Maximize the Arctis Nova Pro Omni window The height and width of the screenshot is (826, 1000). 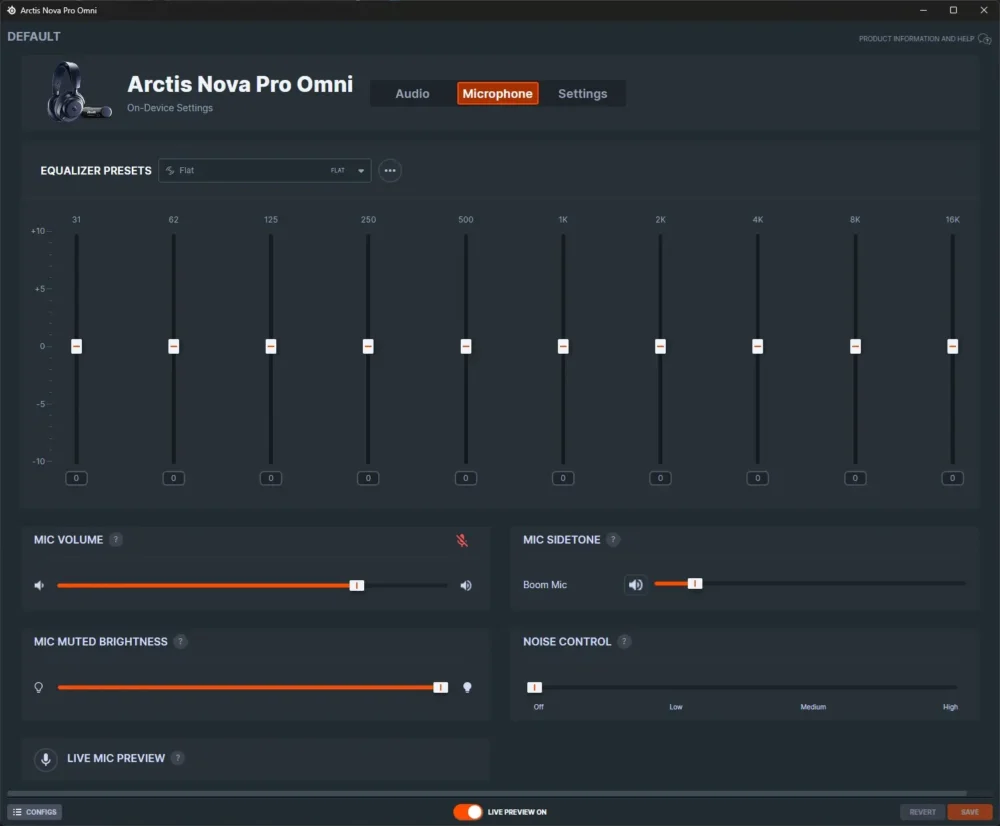[x=953, y=10]
